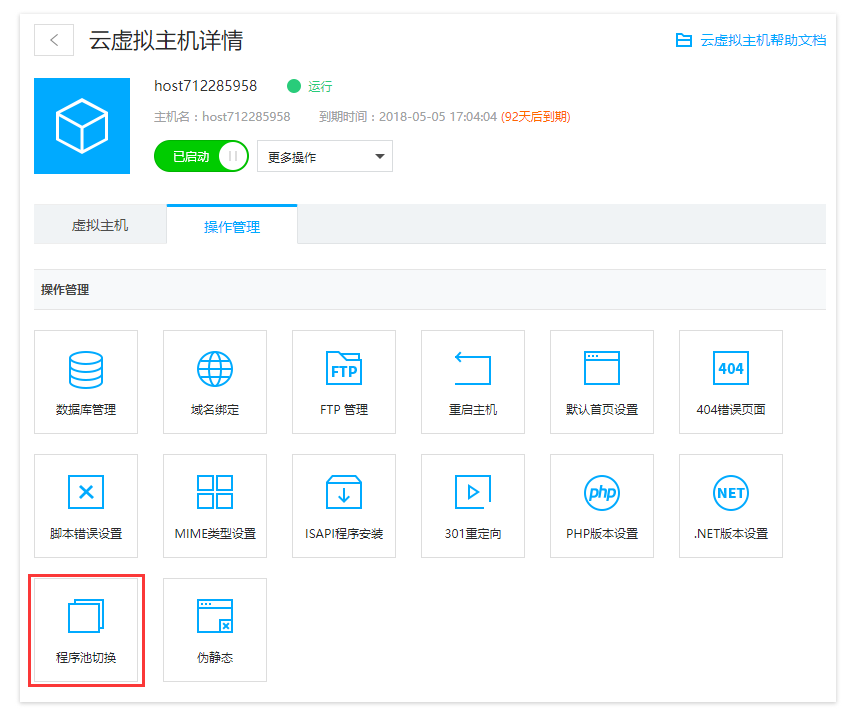
Task: Click the 数据库管理 label
Action: point(86,410)
